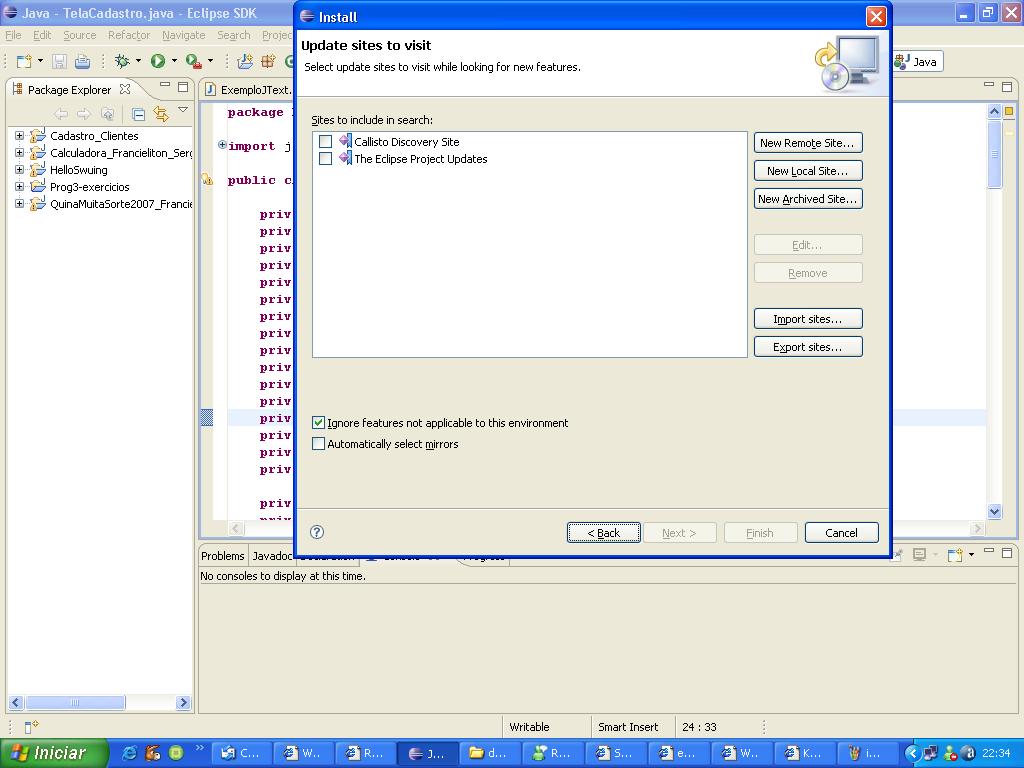Screen dimensions: 1024x768
Task: Expand the Prog3-exercicios project node
Action: [x=20, y=187]
